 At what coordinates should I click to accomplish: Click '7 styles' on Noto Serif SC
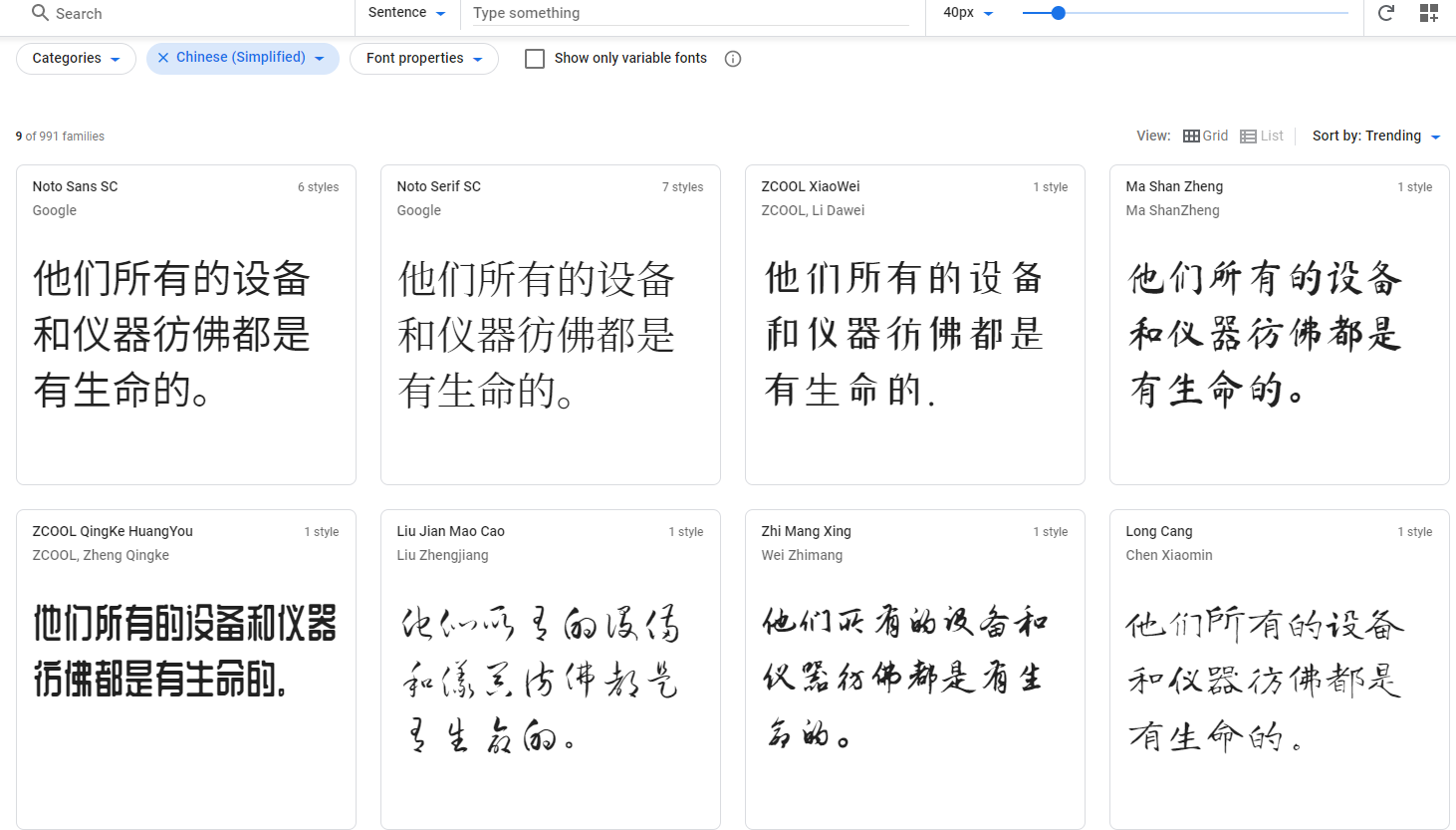point(682,187)
